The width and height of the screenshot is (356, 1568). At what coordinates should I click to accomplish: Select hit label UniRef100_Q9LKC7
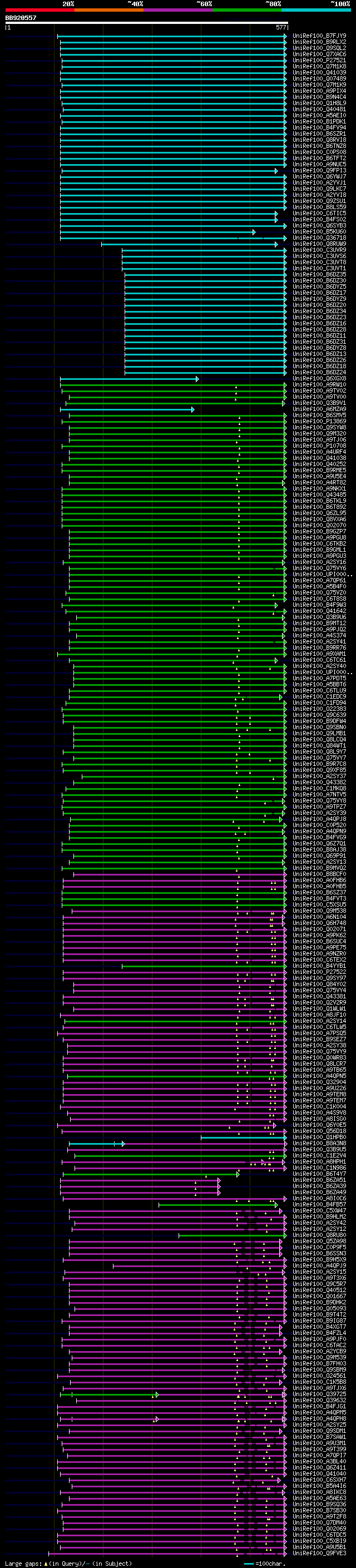(319, 189)
